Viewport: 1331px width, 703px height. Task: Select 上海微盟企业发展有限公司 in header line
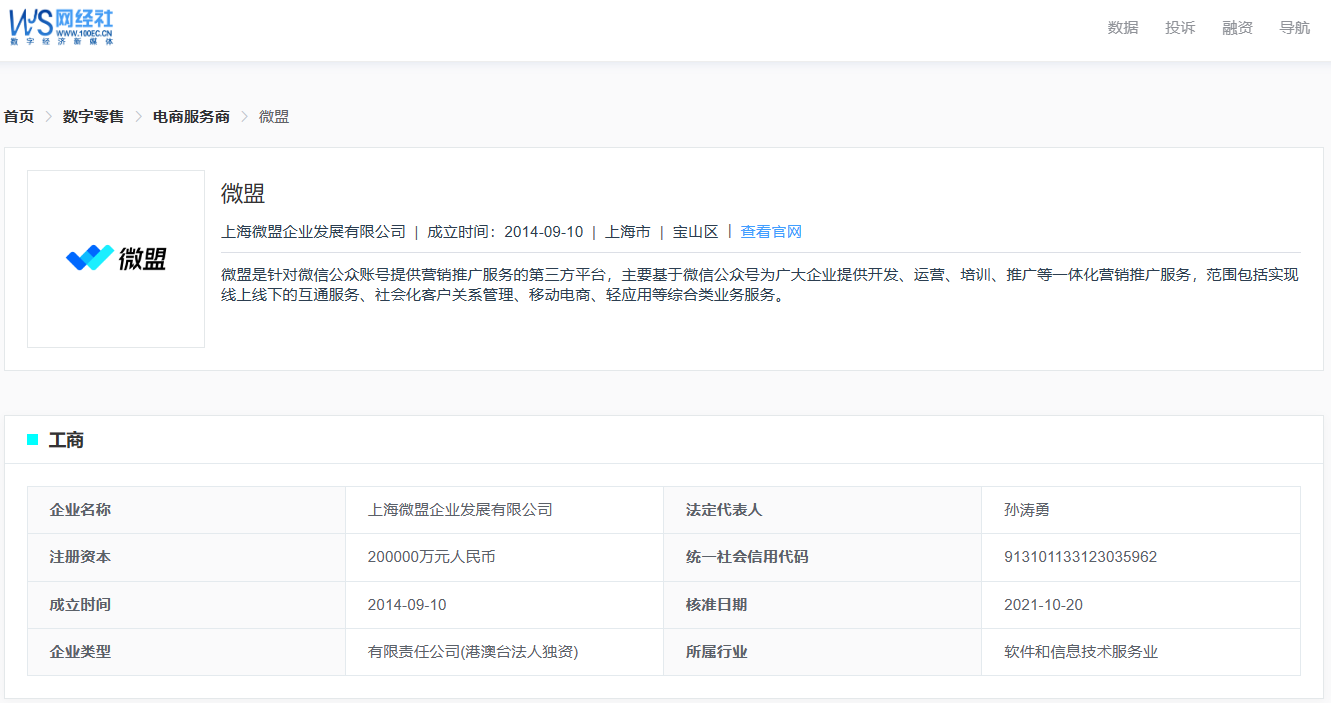(313, 232)
